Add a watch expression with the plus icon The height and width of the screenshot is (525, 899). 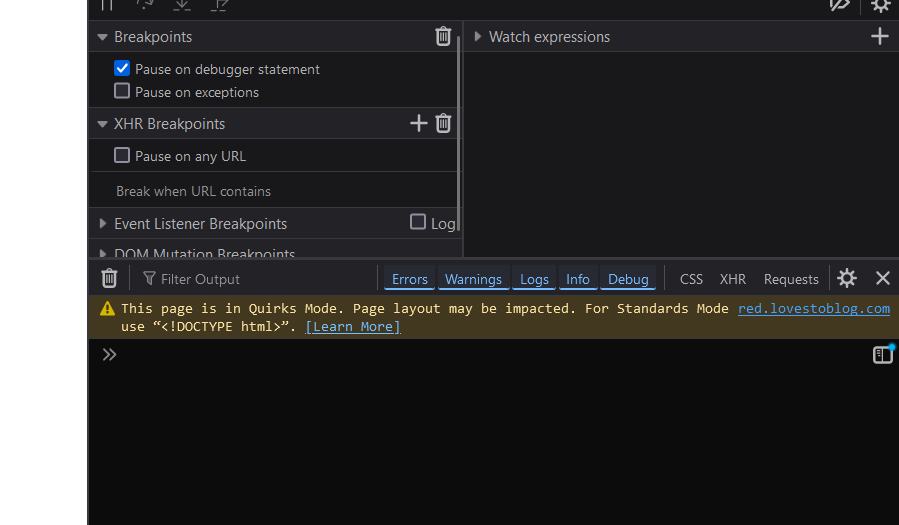point(879,37)
